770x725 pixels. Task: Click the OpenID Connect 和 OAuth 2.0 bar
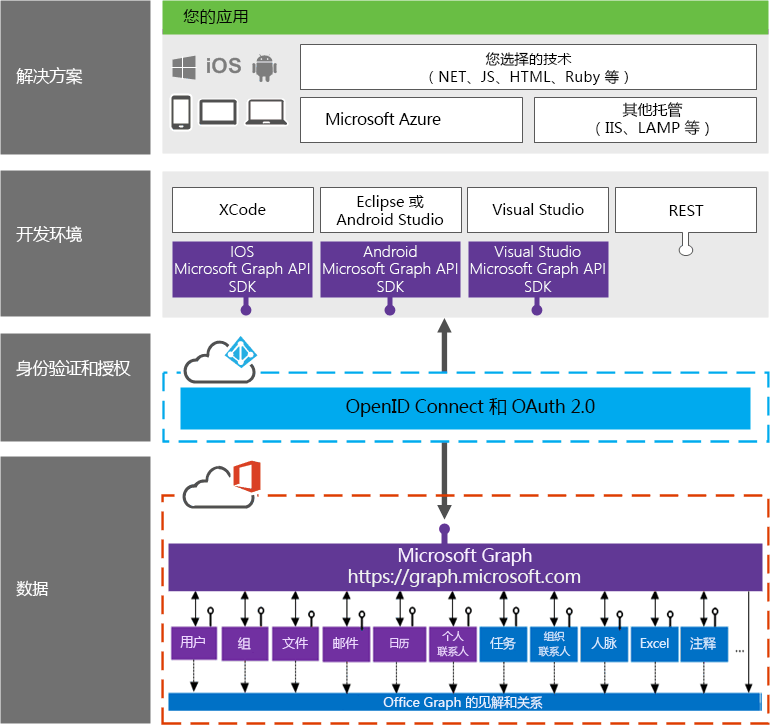(x=465, y=407)
